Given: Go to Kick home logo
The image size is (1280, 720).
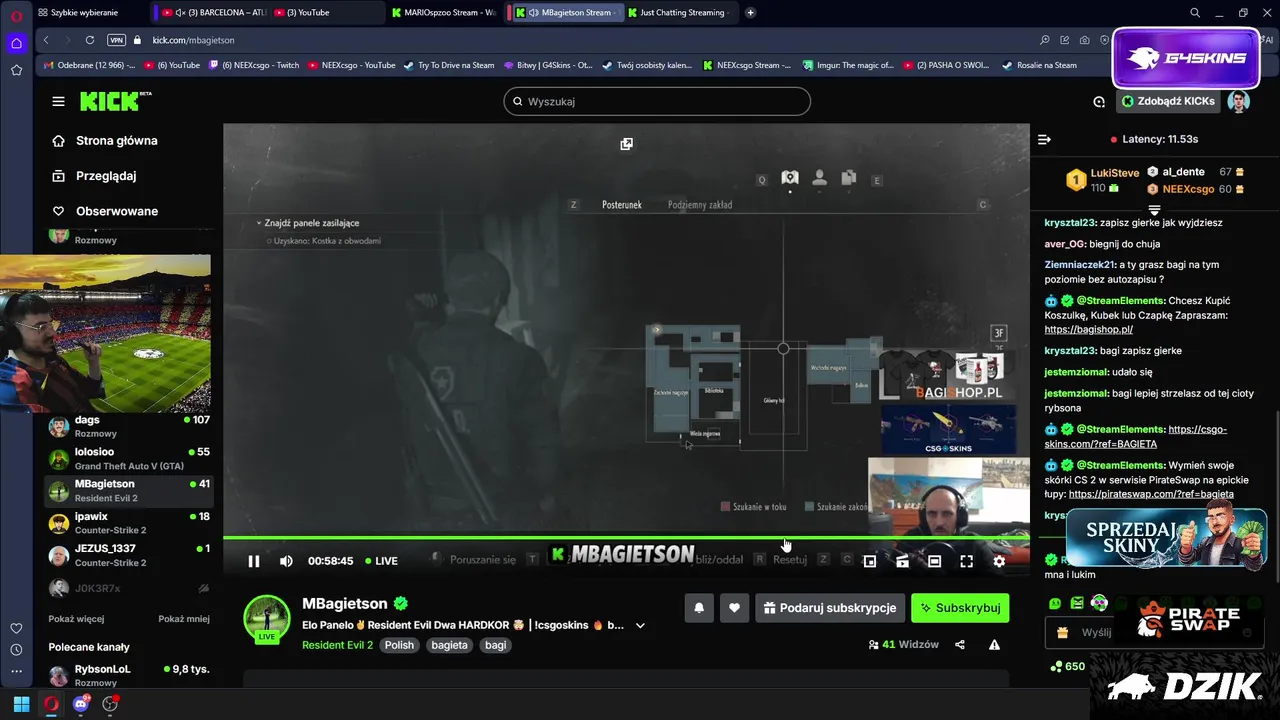Looking at the screenshot, I should 116,101.
